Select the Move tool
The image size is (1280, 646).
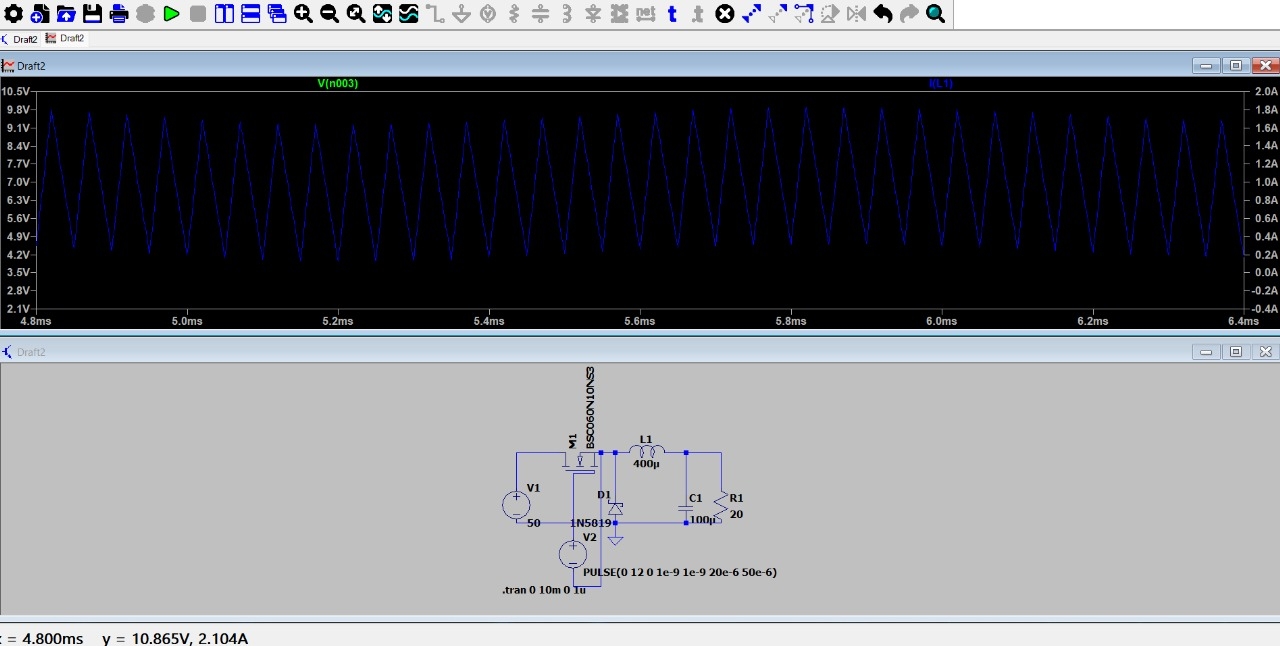click(x=777, y=14)
